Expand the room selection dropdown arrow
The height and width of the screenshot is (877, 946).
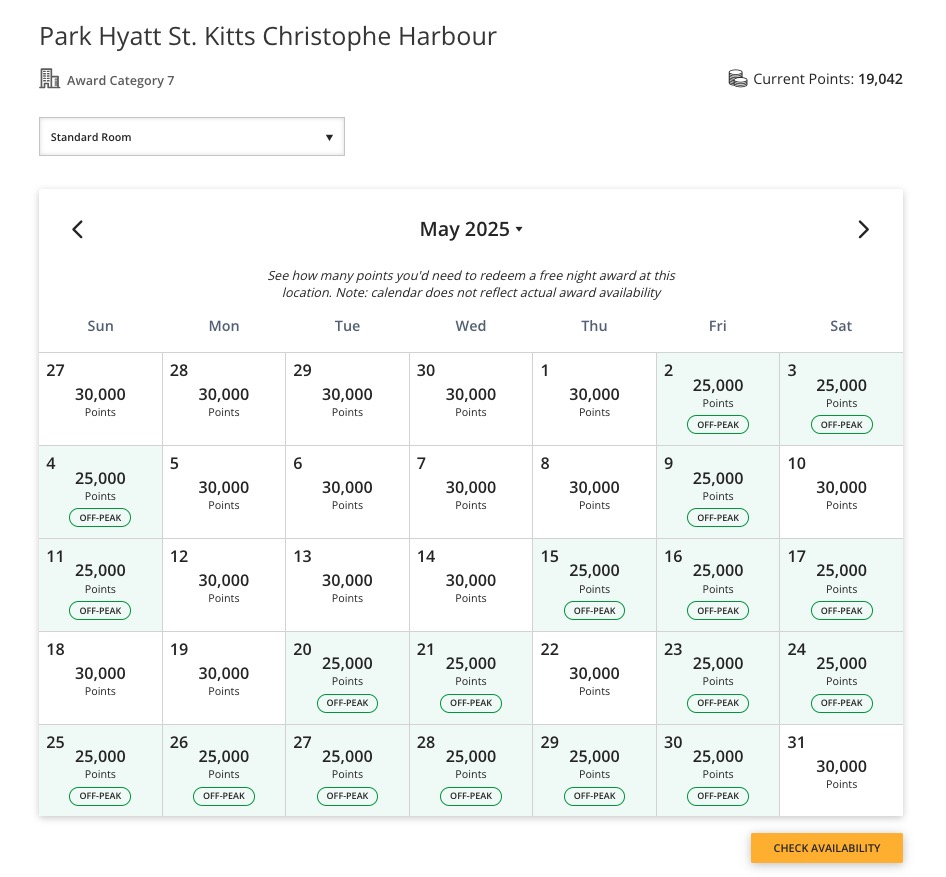pyautogui.click(x=329, y=137)
